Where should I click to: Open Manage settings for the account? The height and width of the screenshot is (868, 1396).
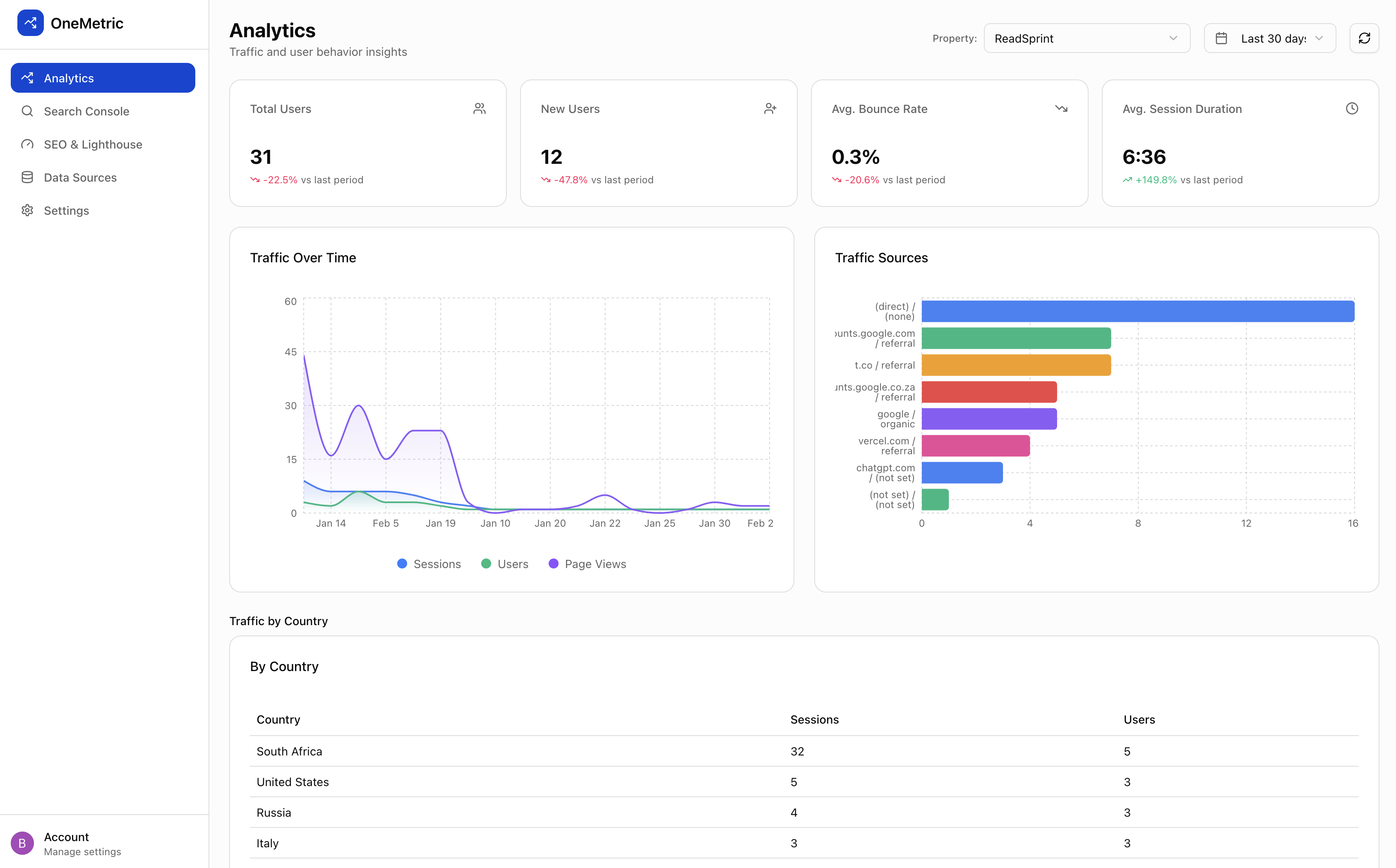click(x=82, y=852)
